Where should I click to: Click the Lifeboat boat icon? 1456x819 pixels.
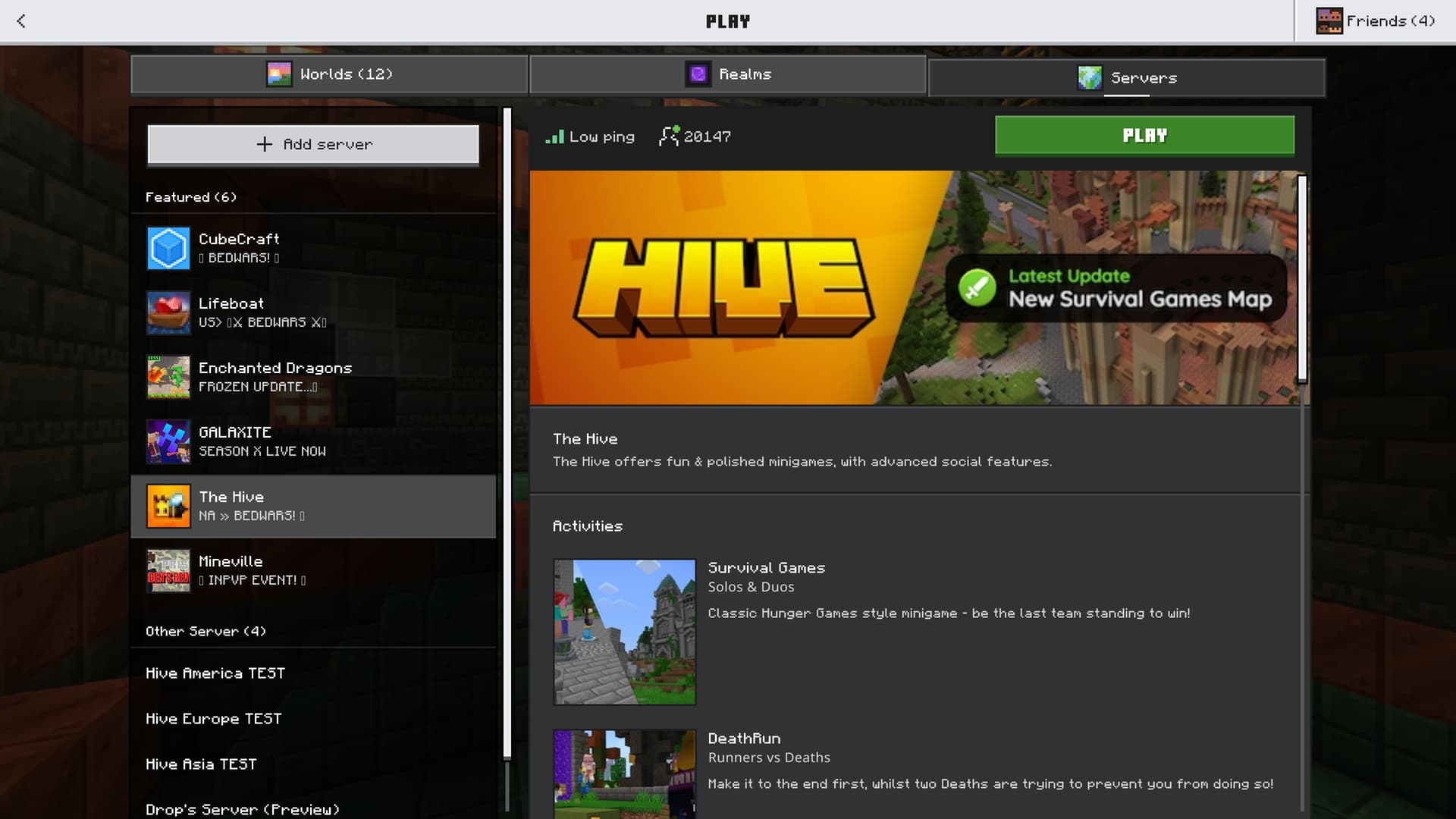pos(168,312)
